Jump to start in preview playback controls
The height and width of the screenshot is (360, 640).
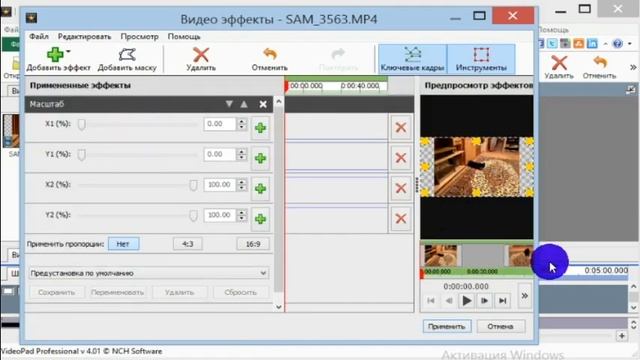tap(431, 301)
